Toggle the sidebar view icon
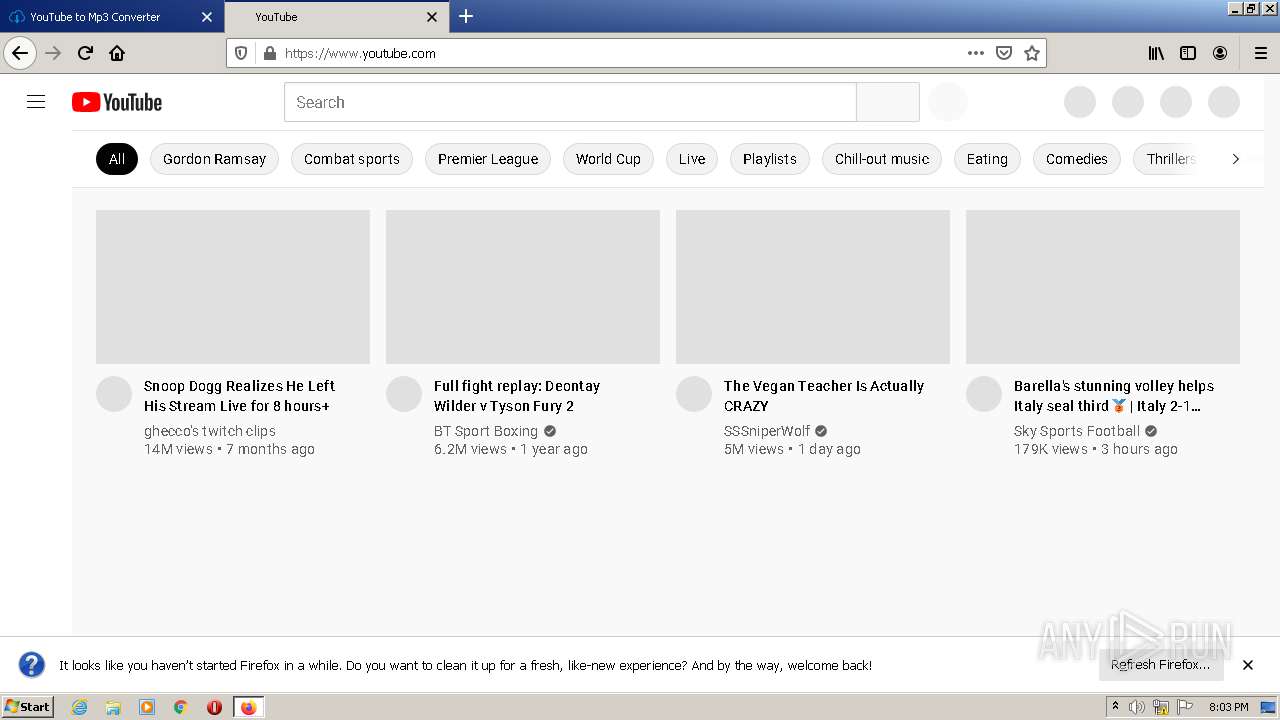 coord(1188,53)
